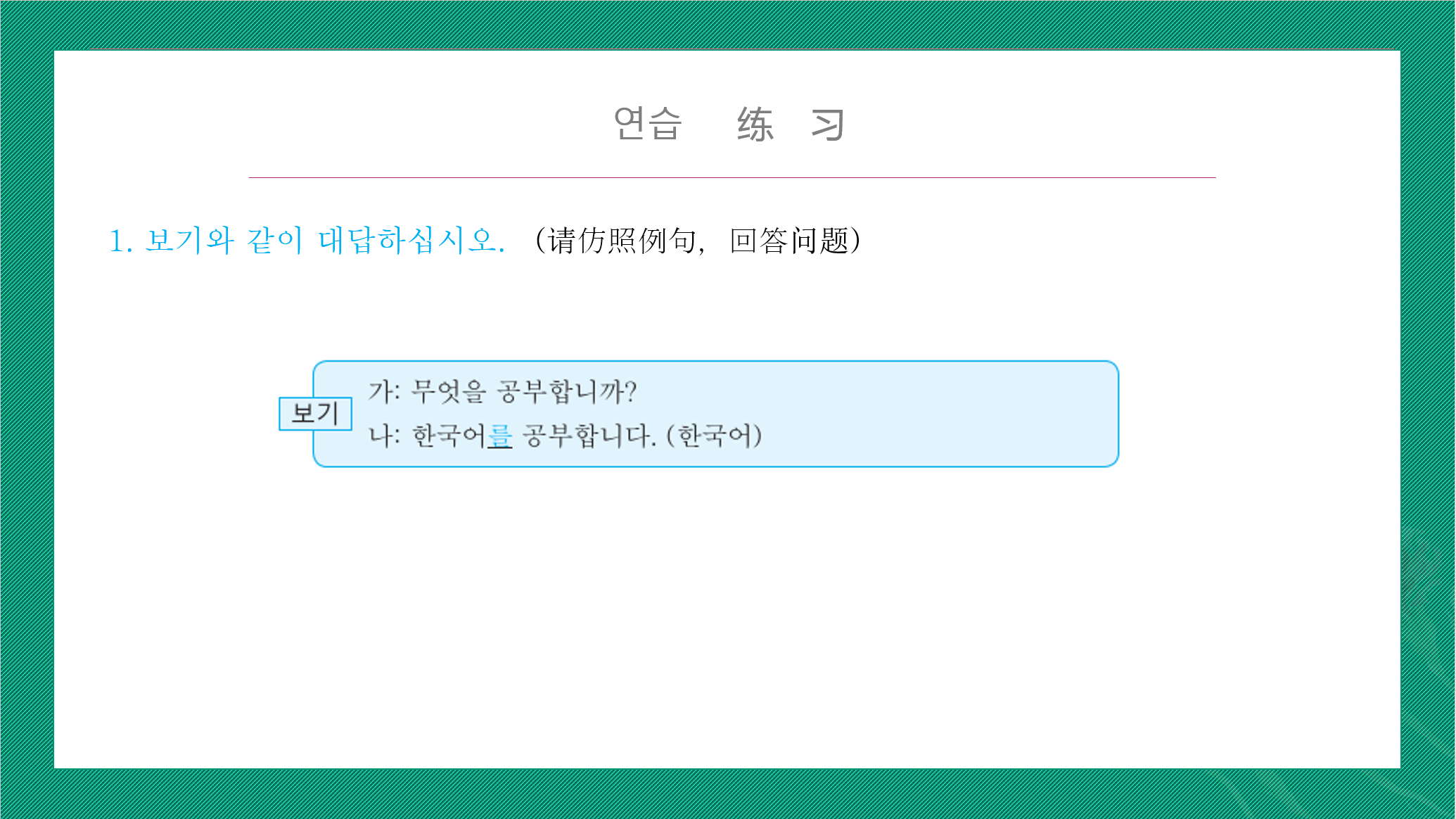Click the blue word 보기와 in the instruction
This screenshot has height=819, width=1456.
[189, 241]
